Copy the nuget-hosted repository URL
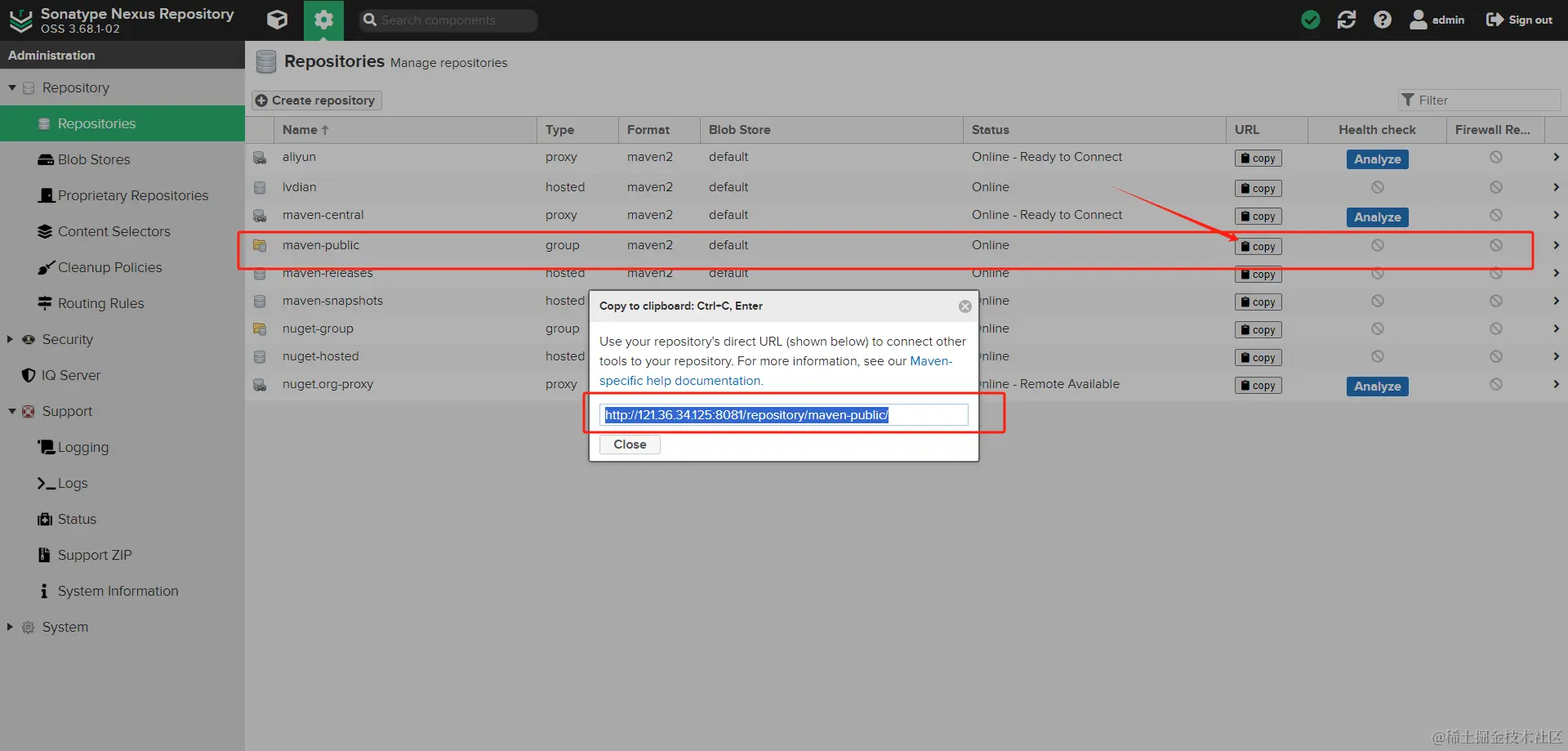 tap(1258, 358)
